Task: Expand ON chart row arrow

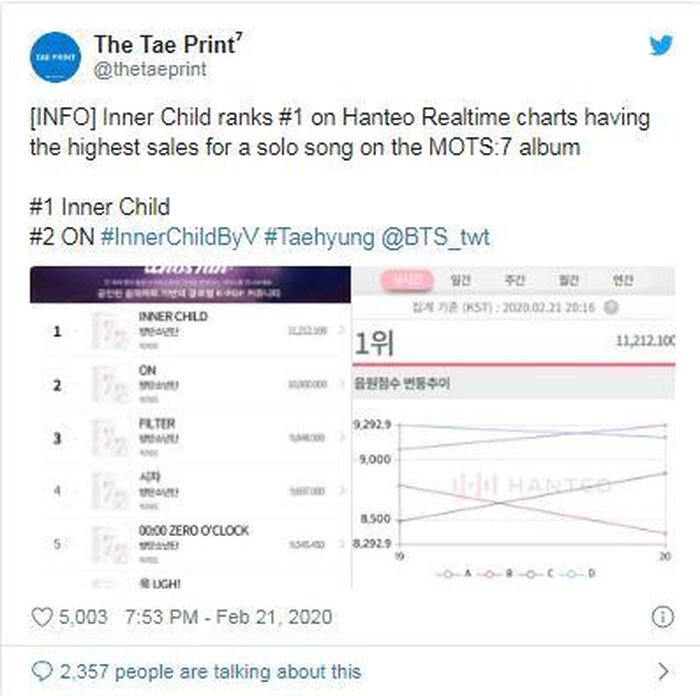Action: (342, 383)
